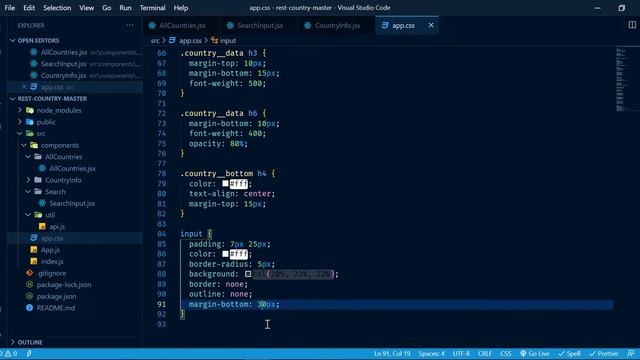
Task: Collapse the src folder
Action: point(20,133)
